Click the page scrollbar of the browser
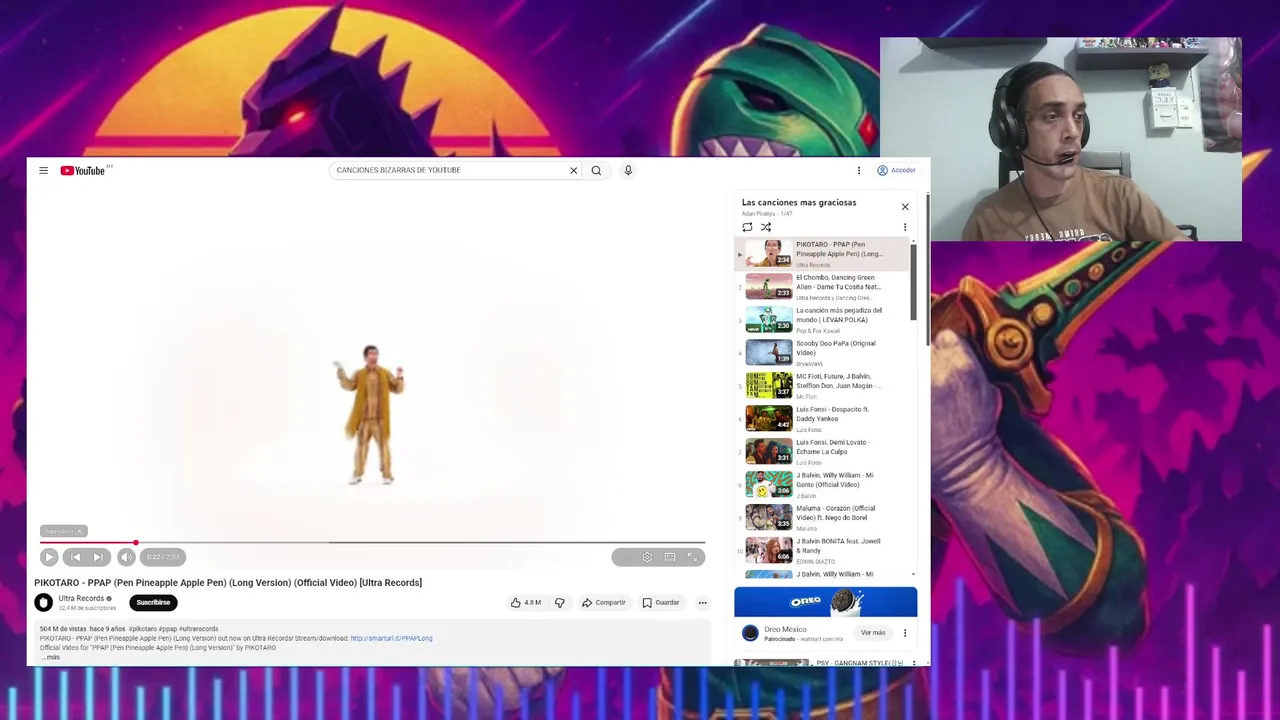Image resolution: width=1280 pixels, height=720 pixels. [x=927, y=270]
